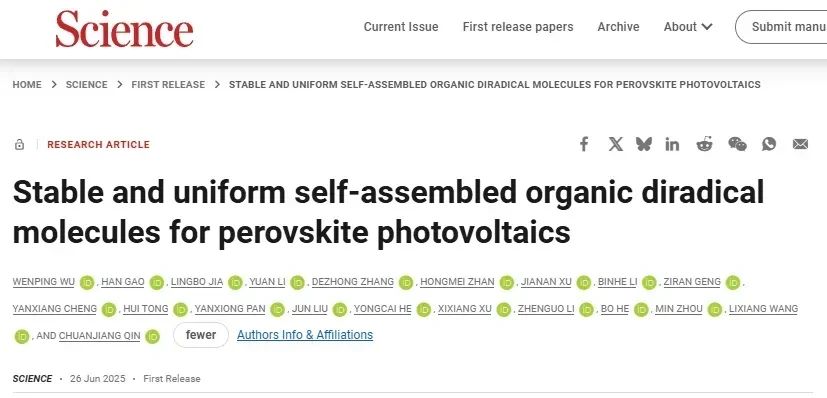Share on Reddit icon
The height and width of the screenshot is (398, 827).
704,144
